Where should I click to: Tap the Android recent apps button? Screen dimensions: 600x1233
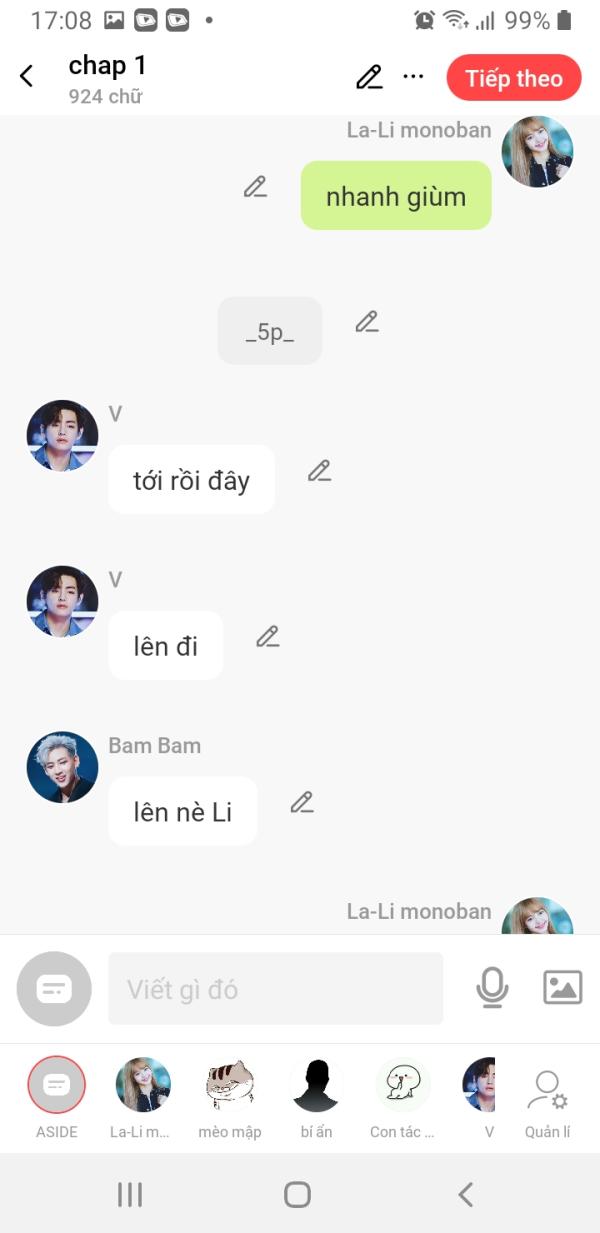130,1194
